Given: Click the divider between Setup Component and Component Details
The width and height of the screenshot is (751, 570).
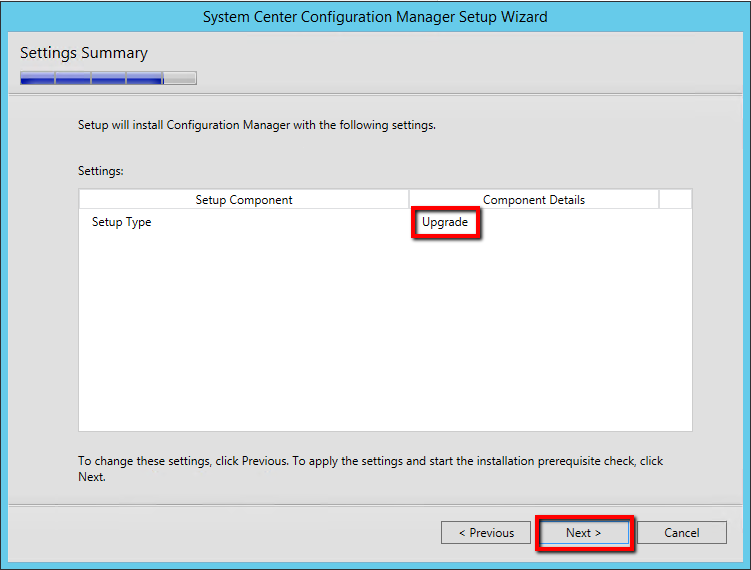Looking at the screenshot, I should click(409, 200).
